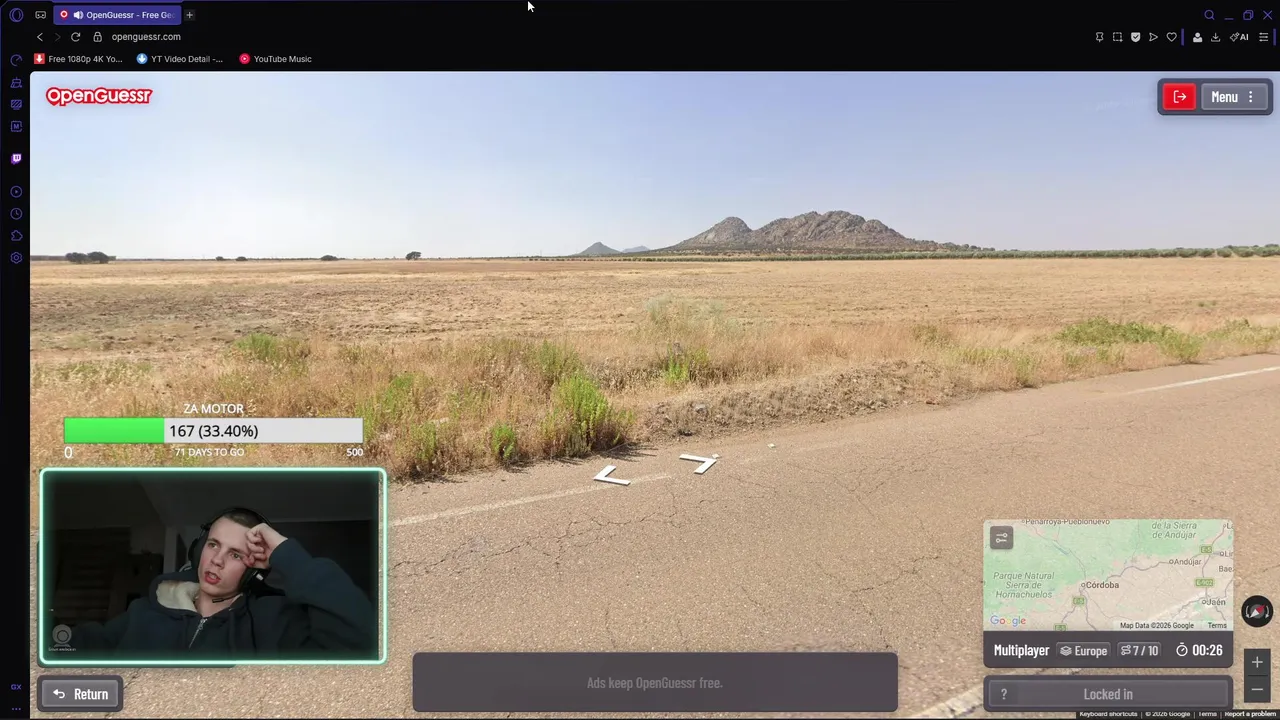The width and height of the screenshot is (1280, 720).
Task: Add page to bookmarks heart icon
Action: 1171,37
